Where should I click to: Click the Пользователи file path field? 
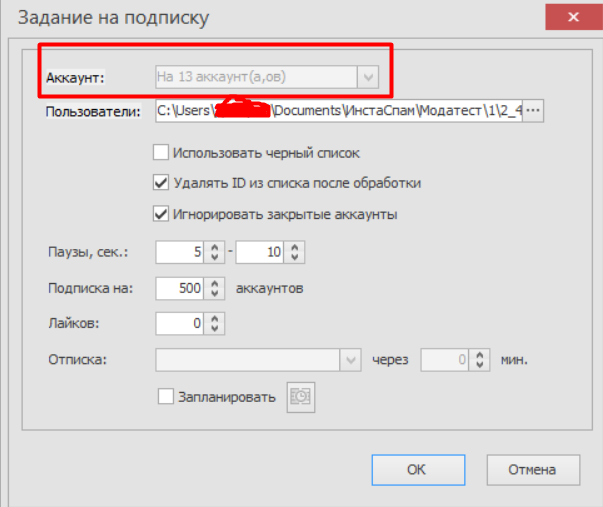[x=339, y=110]
